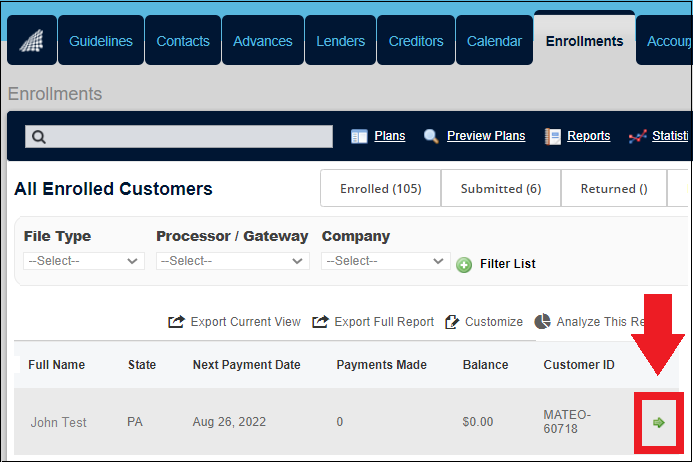Open the Lenders tab
The image size is (693, 462).
coord(340,41)
